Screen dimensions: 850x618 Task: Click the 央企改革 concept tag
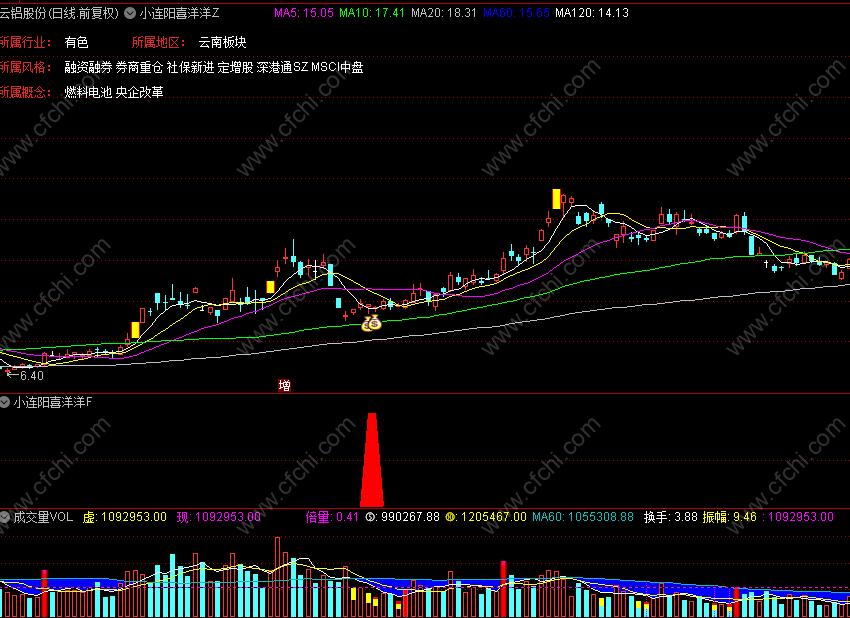point(139,92)
